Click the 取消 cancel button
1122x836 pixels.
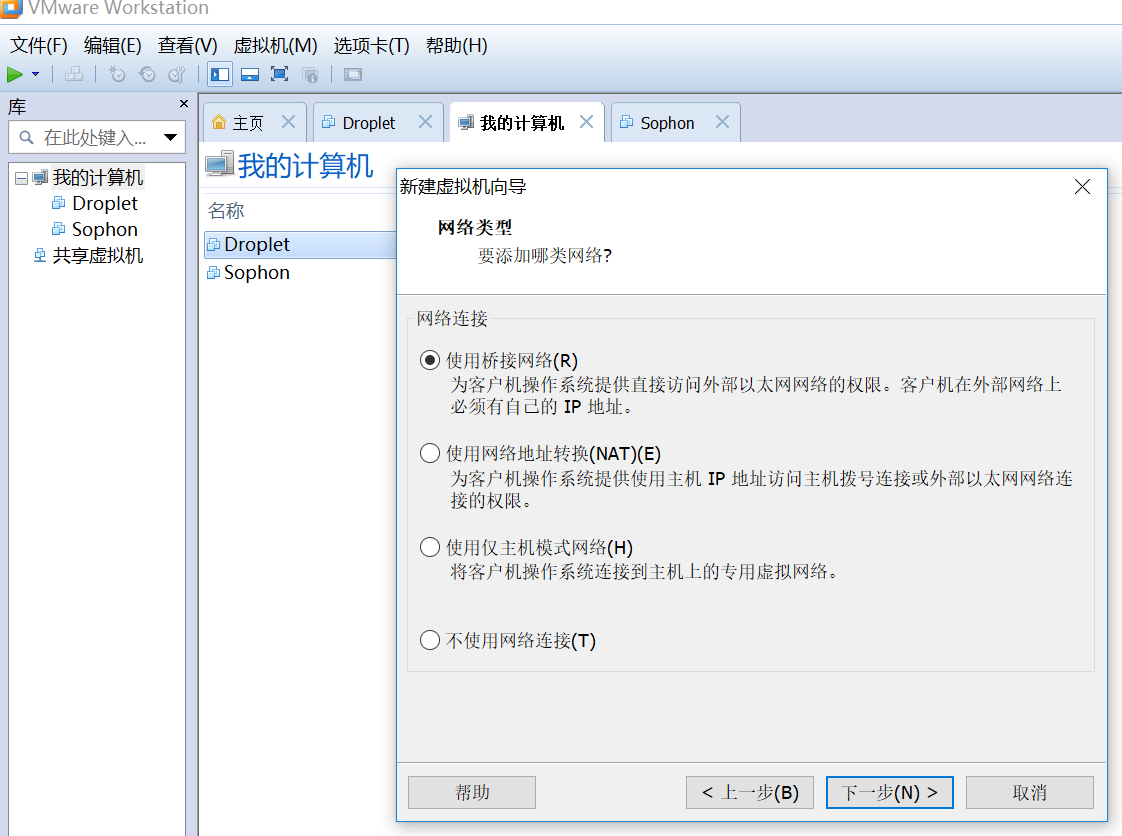tap(1030, 792)
